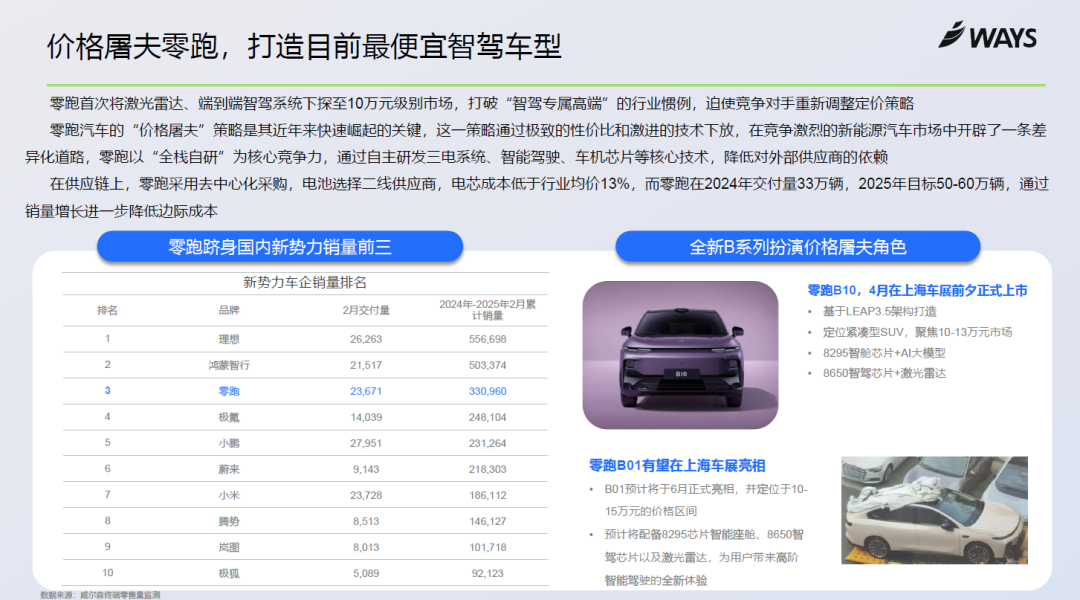Select the brand cell 腾势

point(229,521)
